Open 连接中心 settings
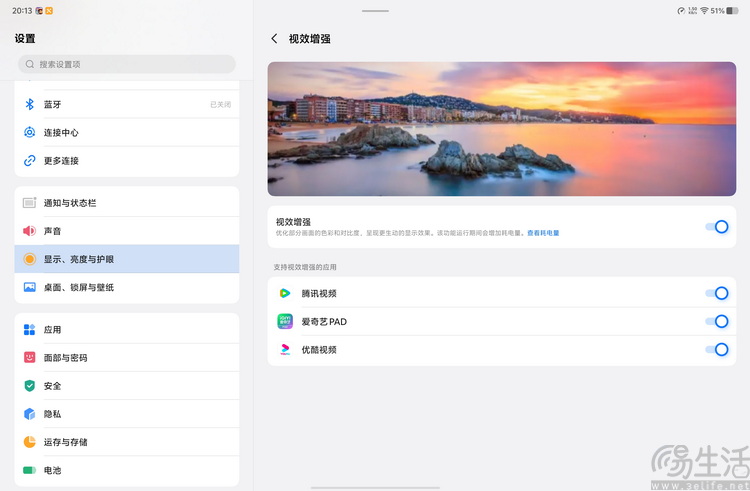Viewport: 750px width, 491px height. (127, 132)
